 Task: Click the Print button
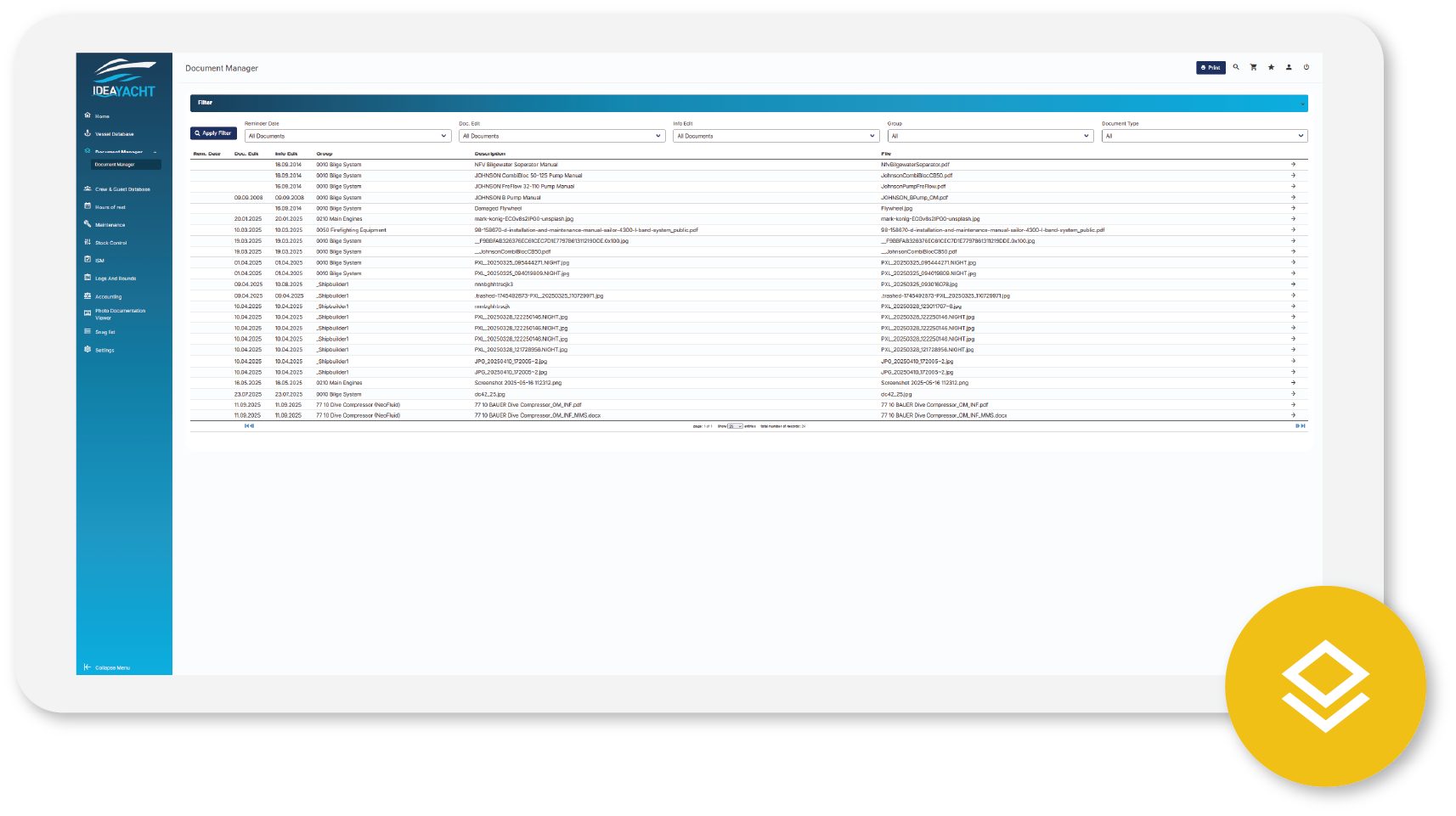coord(1211,68)
